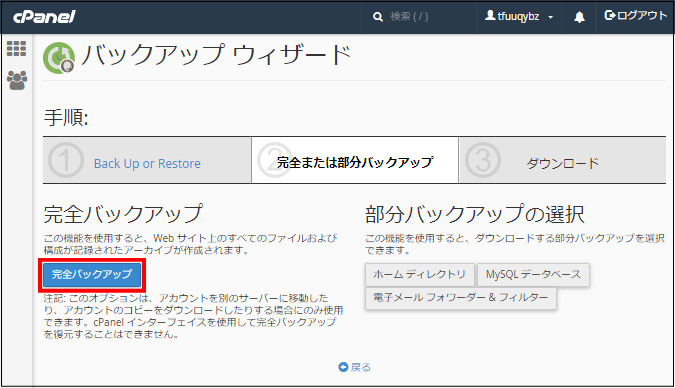Click the user silhouette icon beside tfuuqybz
Screen dimensions: 675x388
(x=490, y=16)
